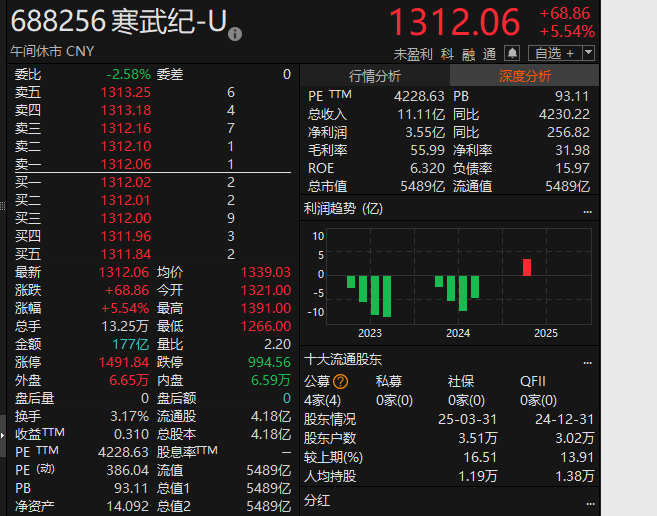Click the 科 STAR board badge
The image size is (657, 516).
click(446, 53)
